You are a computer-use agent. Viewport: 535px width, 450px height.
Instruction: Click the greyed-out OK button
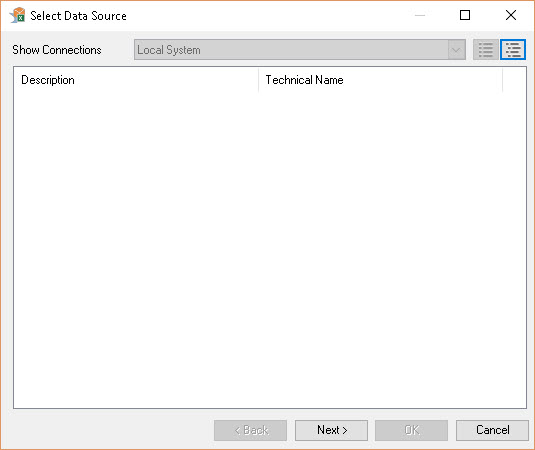[411, 430]
